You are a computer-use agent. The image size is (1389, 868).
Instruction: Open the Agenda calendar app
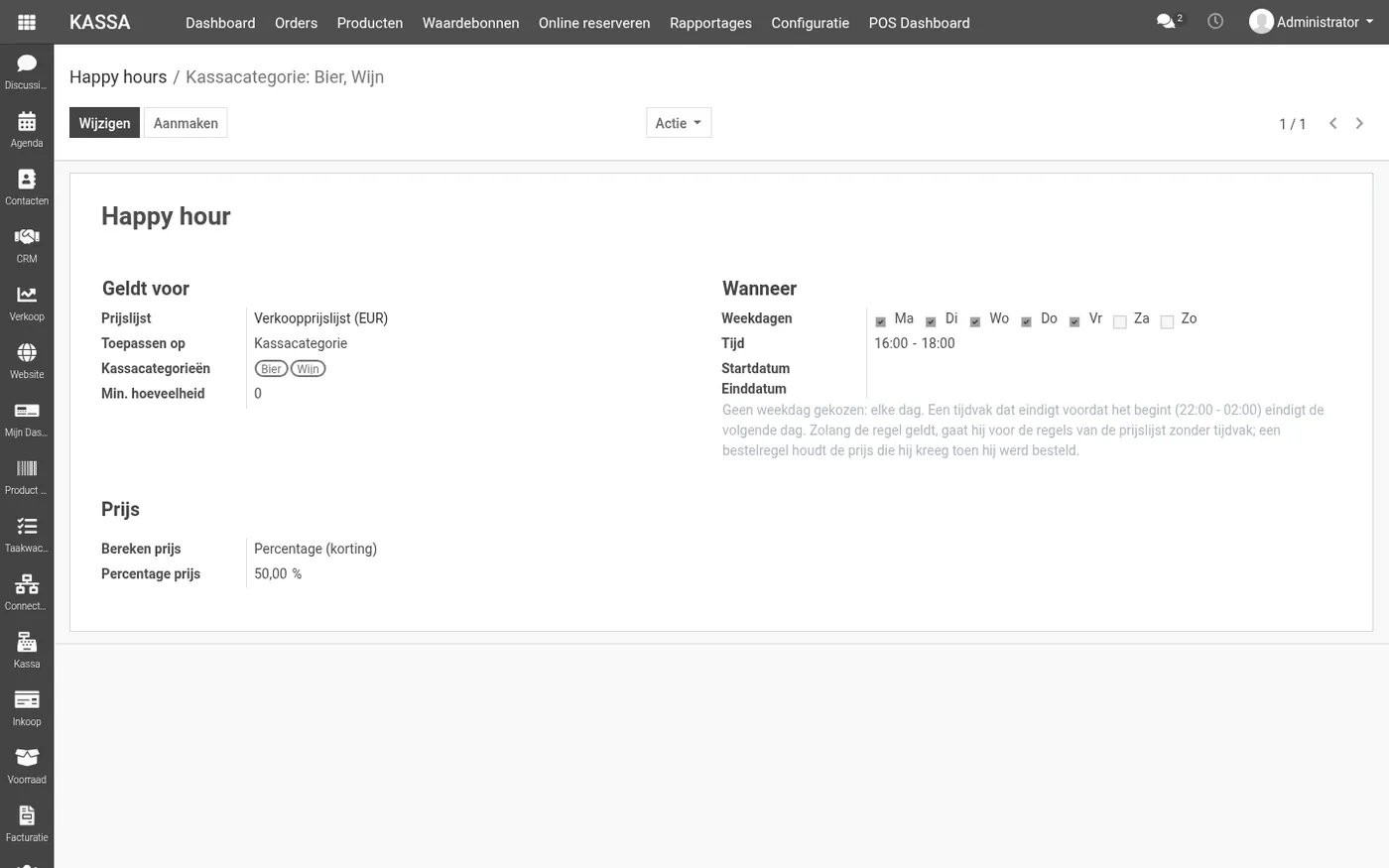pyautogui.click(x=27, y=129)
